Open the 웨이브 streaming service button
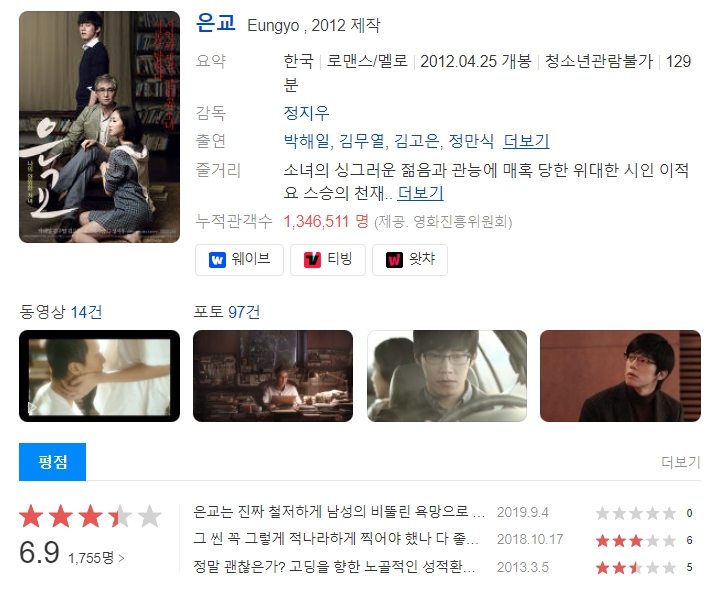This screenshot has width=721, height=592. (x=239, y=260)
